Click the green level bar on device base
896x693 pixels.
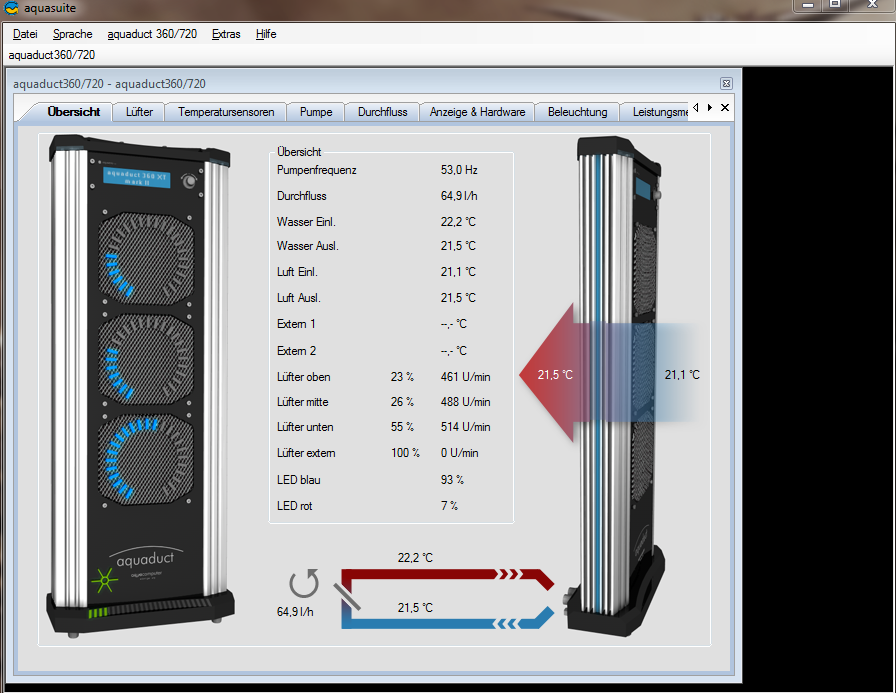98,612
